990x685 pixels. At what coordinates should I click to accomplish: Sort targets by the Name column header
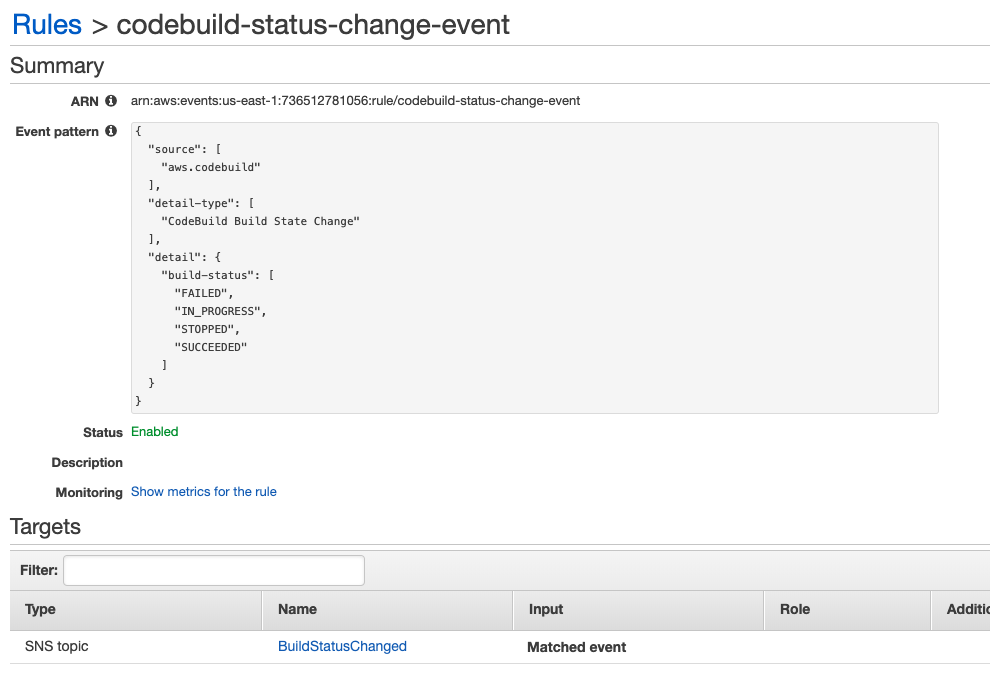pyautogui.click(x=297, y=609)
